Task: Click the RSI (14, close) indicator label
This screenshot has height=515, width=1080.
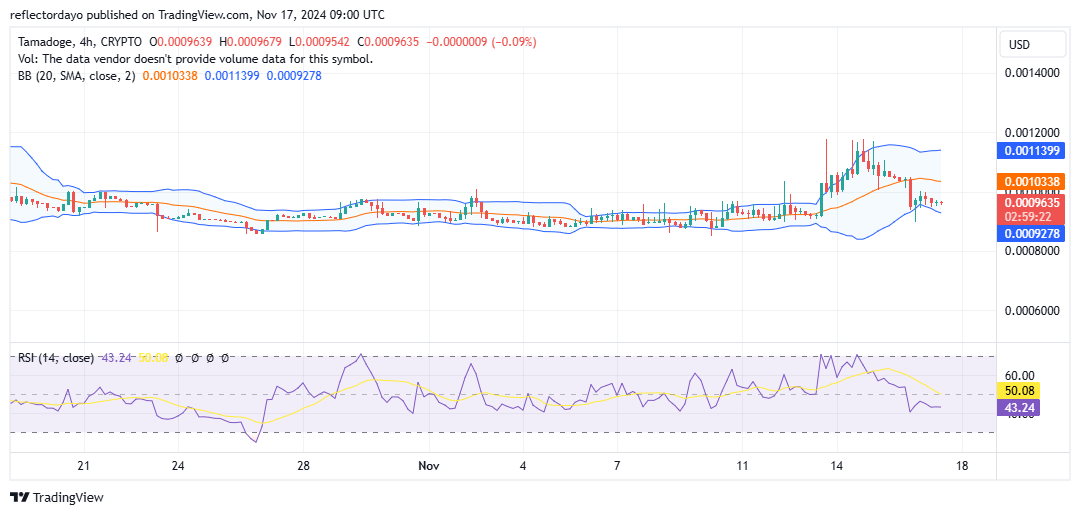Action: tap(56, 358)
